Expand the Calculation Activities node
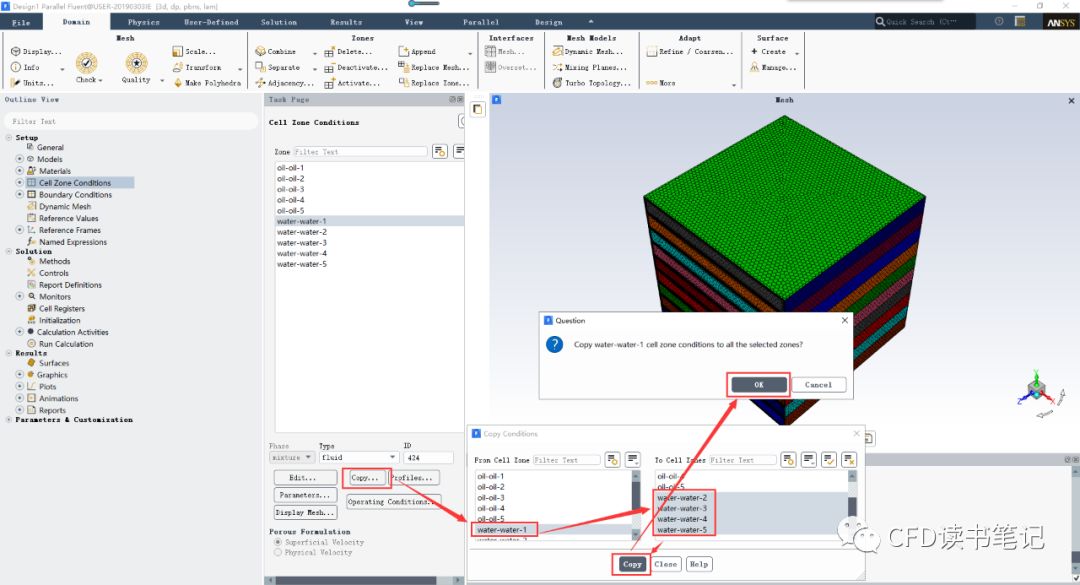The height and width of the screenshot is (585, 1080). (19, 332)
